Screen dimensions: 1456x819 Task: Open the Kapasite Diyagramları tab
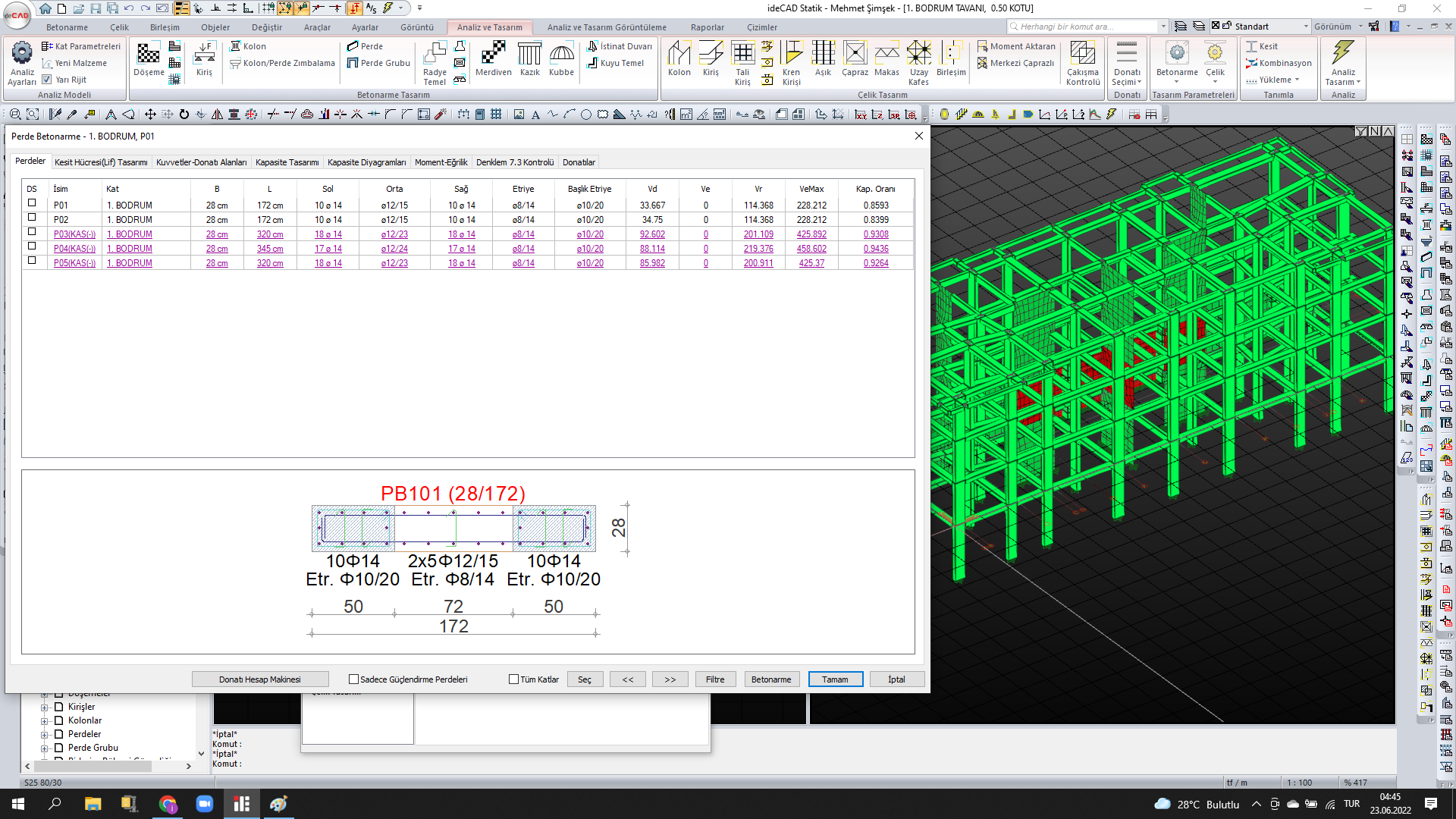pos(367,162)
